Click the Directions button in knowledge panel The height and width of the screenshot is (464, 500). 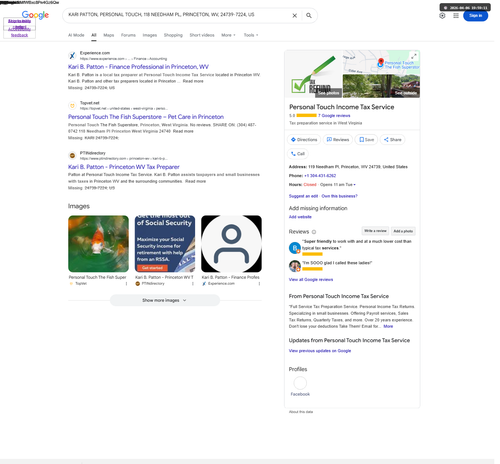(x=304, y=140)
